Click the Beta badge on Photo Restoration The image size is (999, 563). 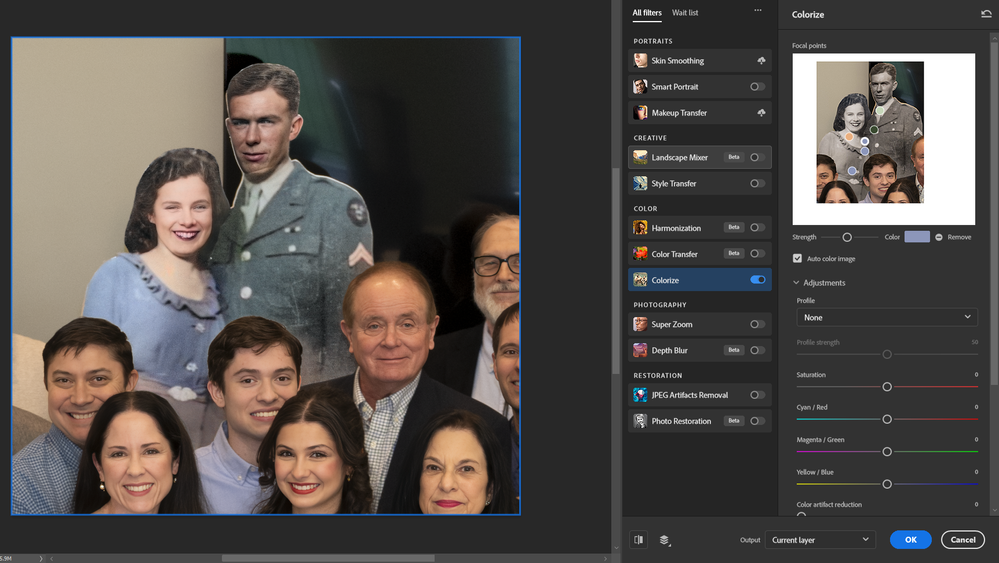click(734, 421)
